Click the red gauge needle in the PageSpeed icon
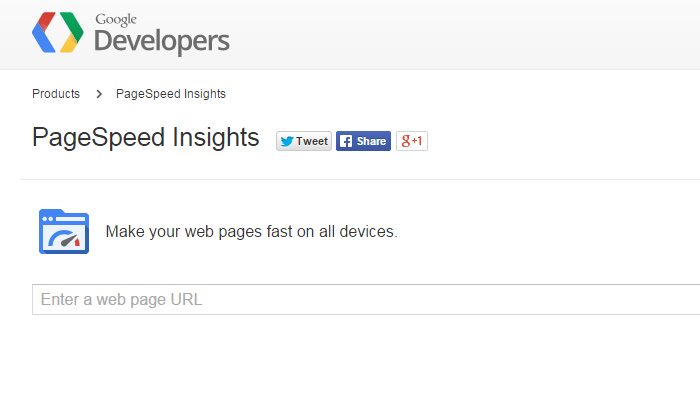 pyautogui.click(x=74, y=240)
